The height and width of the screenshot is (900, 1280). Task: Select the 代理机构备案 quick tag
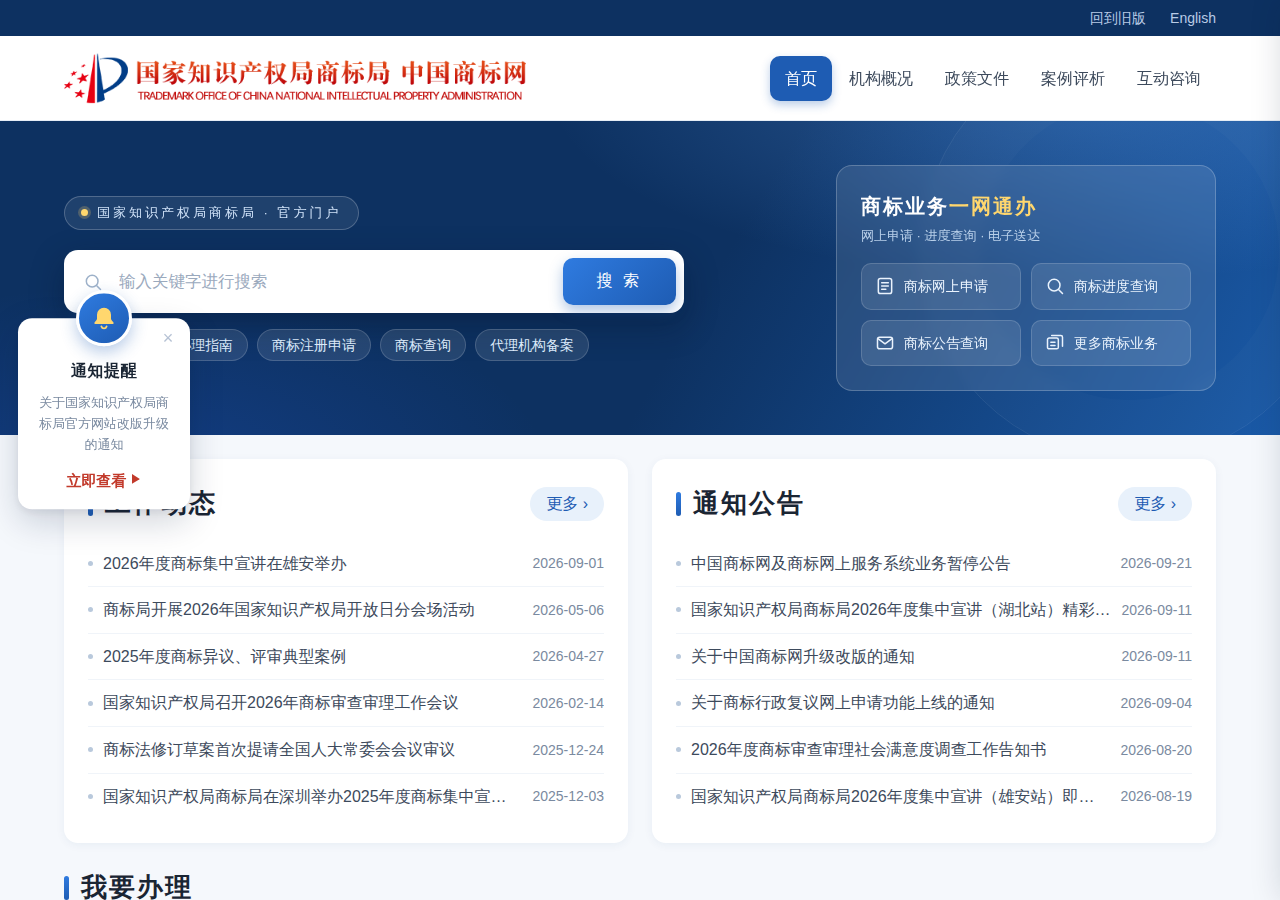point(532,345)
